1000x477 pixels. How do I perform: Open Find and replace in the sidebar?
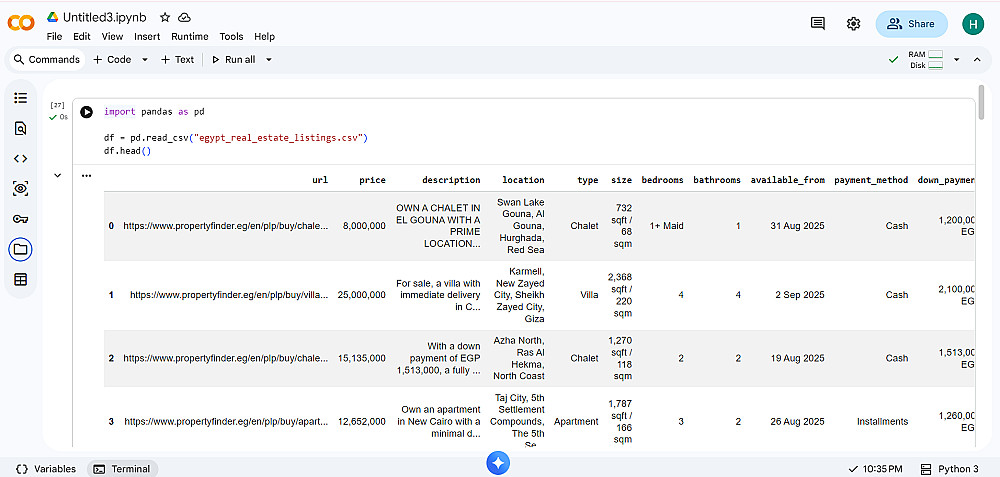pyautogui.click(x=21, y=128)
